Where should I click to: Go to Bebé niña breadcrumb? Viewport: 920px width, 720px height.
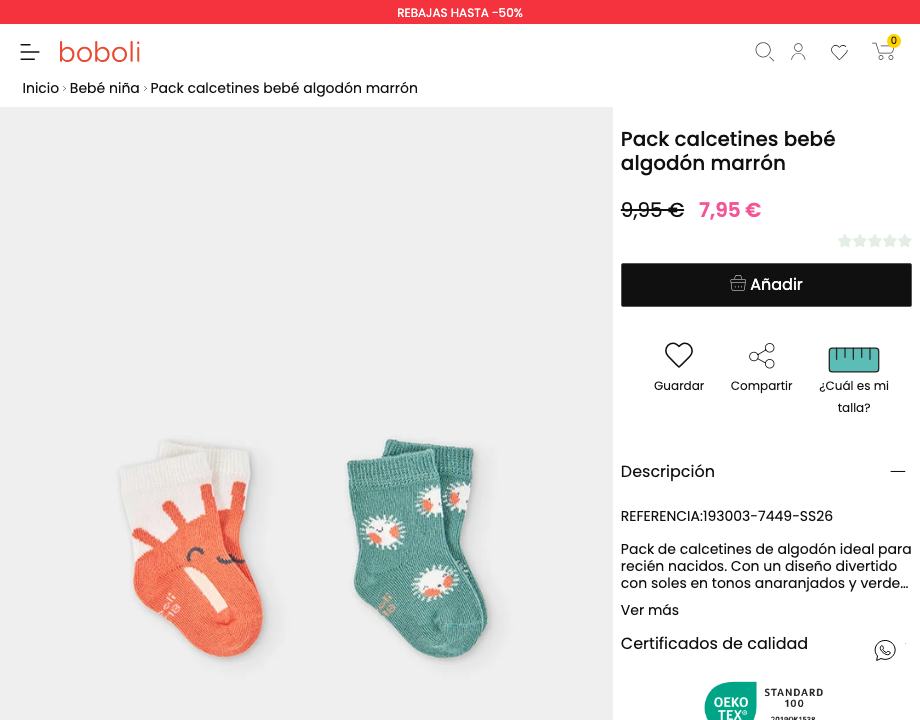tap(104, 88)
